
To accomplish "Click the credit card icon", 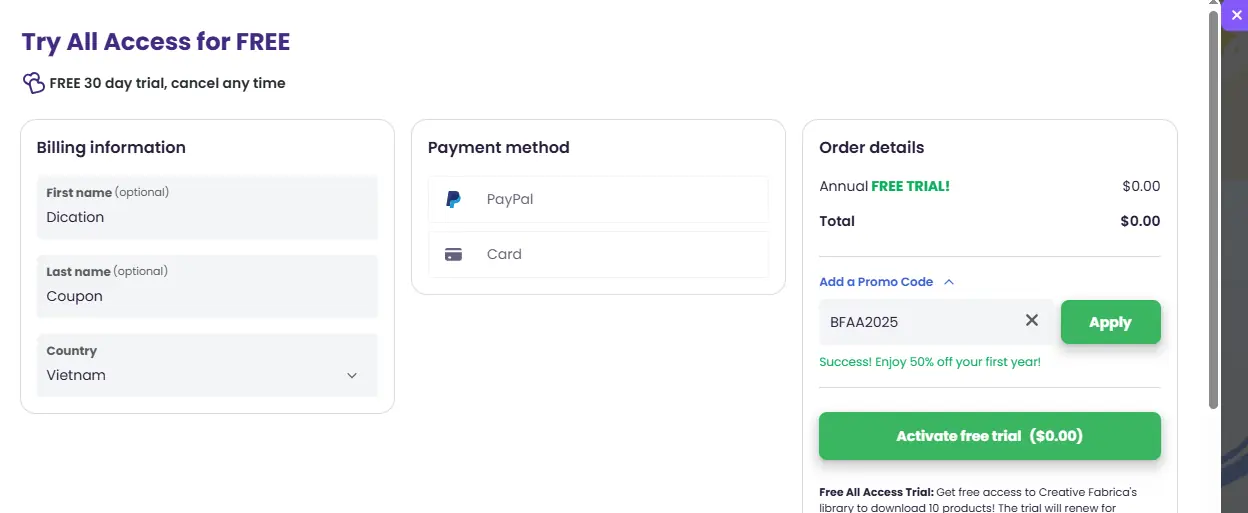I will click(453, 254).
